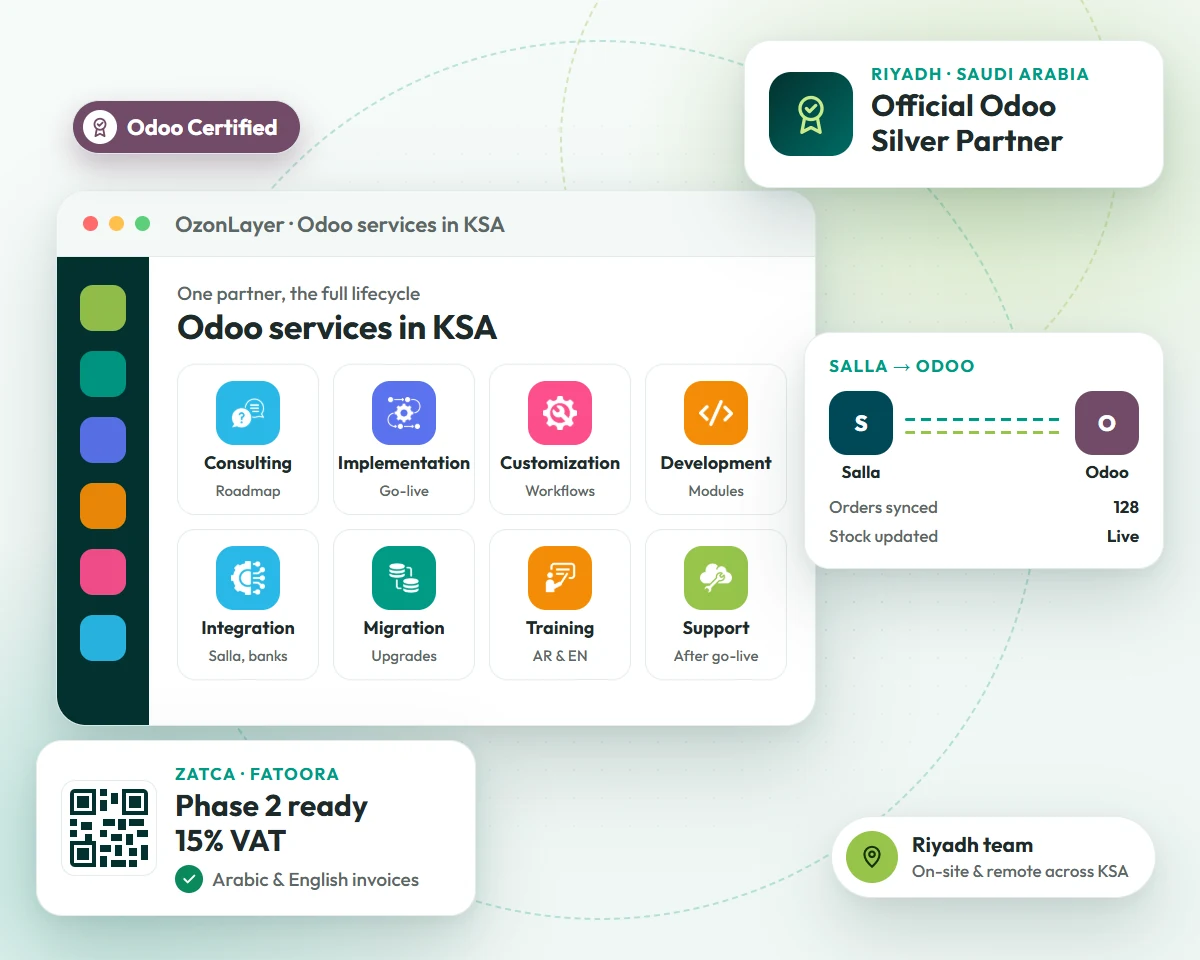The height and width of the screenshot is (960, 1200).
Task: Click the Riyadh team location pin icon
Action: tap(872, 857)
